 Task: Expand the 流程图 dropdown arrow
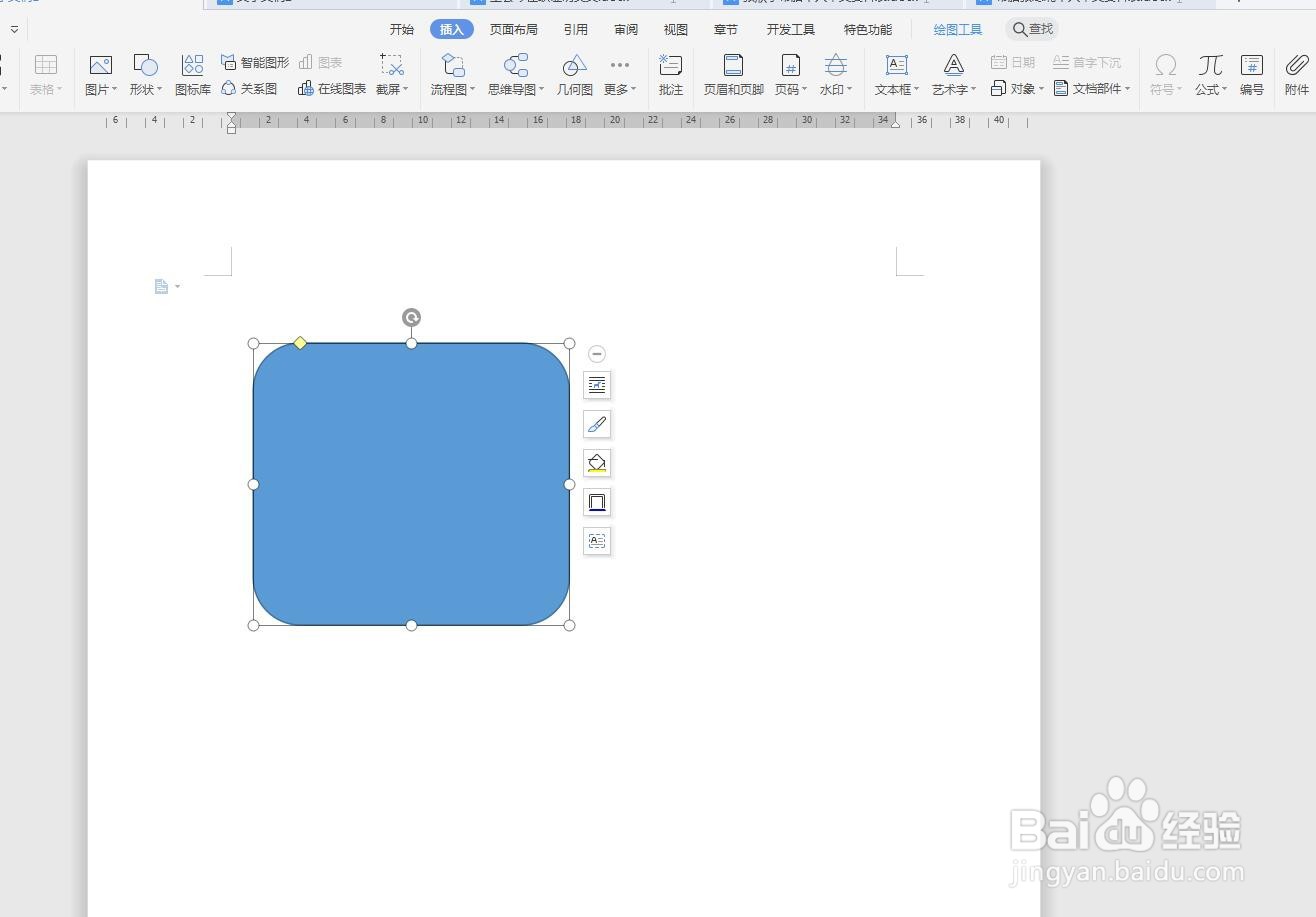coord(473,89)
